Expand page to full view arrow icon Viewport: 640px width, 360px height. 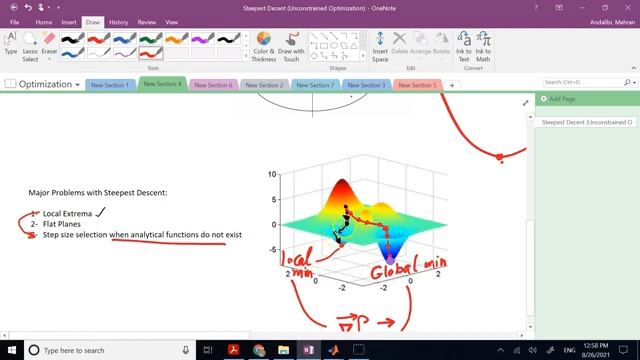tap(526, 103)
